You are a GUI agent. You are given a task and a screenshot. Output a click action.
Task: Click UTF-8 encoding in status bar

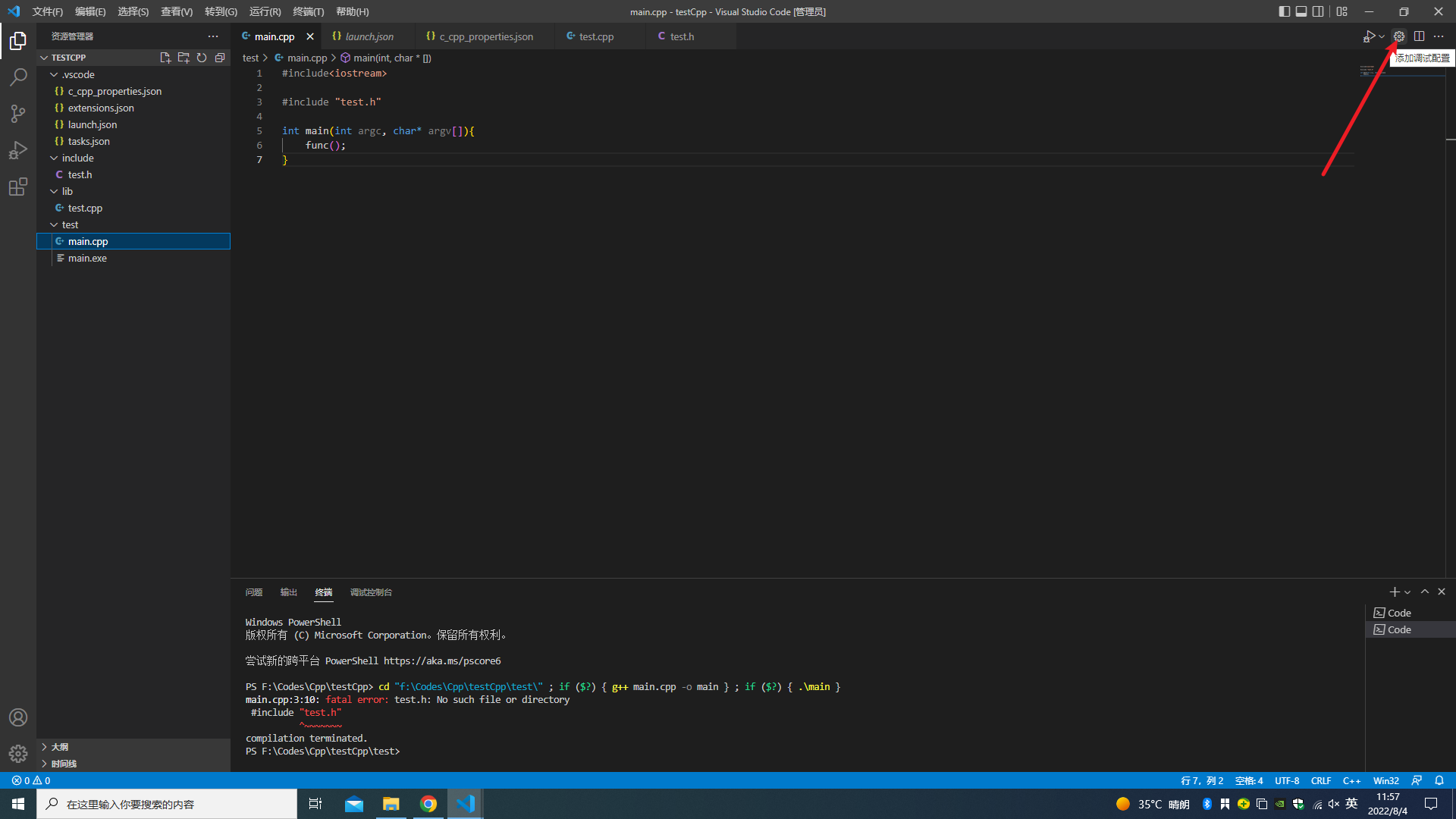coord(1289,780)
